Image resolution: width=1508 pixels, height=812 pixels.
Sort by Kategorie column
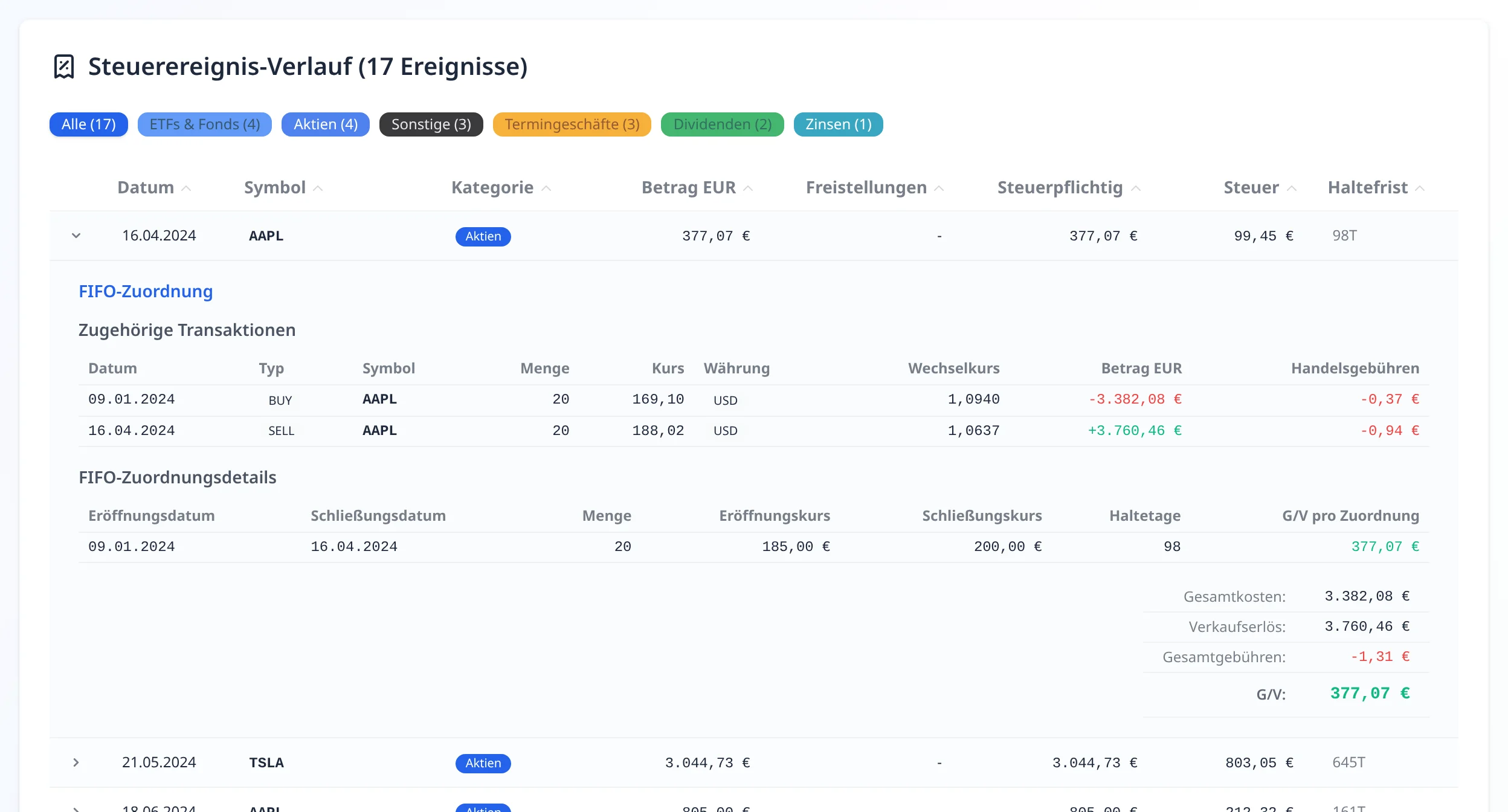point(492,188)
